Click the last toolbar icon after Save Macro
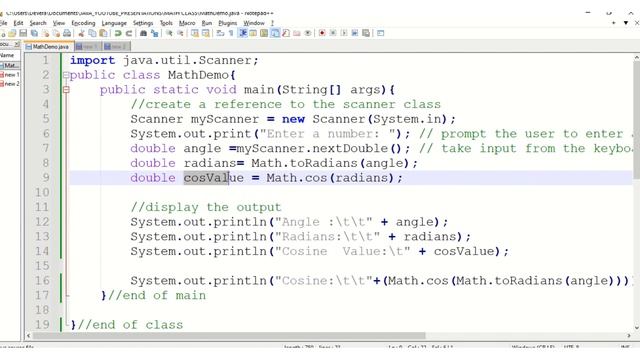Screen dimensions: 640x360 coord(380,33)
